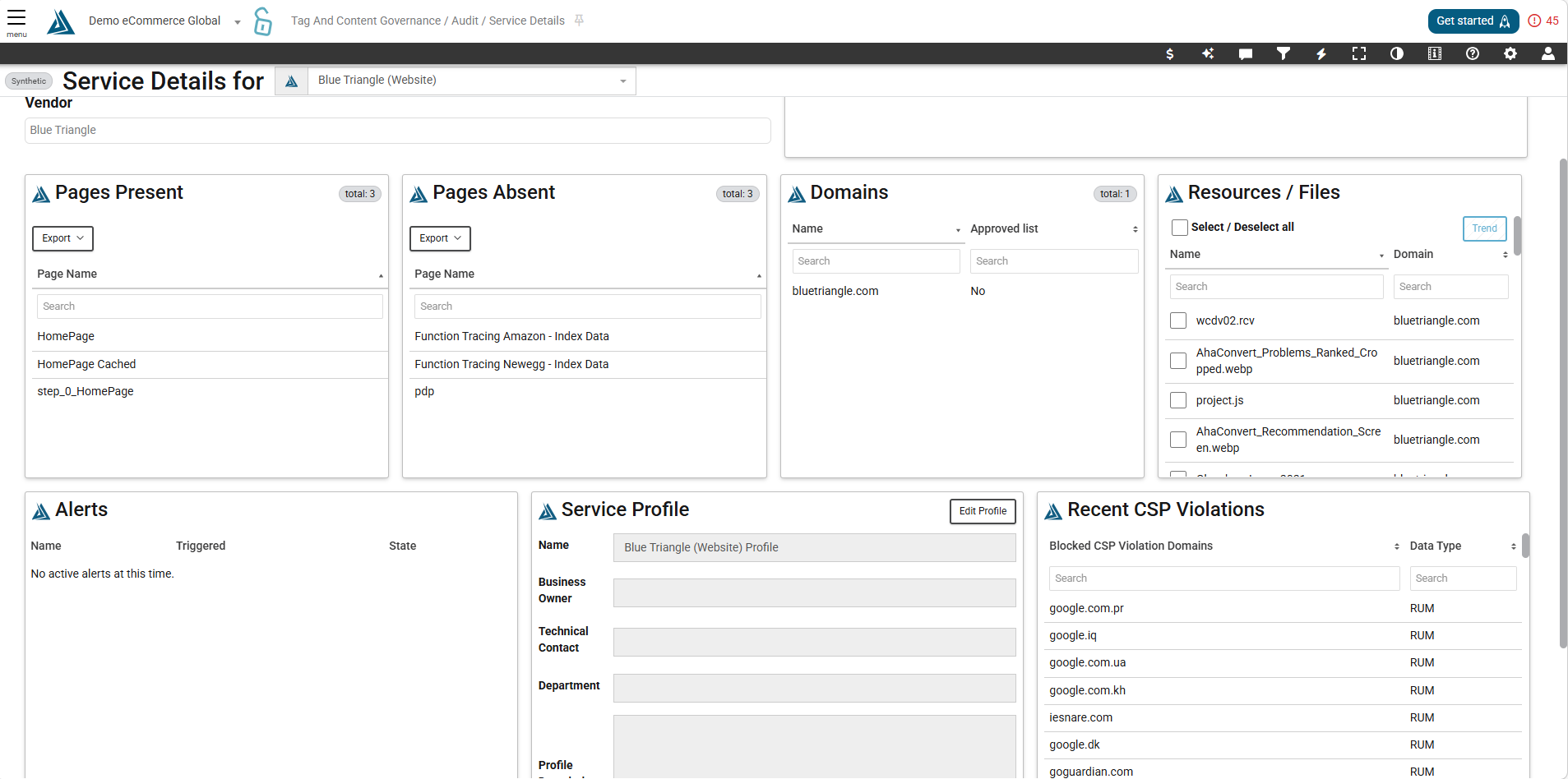Open the funnel filter icon
This screenshot has height=779, width=1568.
coord(1284,53)
